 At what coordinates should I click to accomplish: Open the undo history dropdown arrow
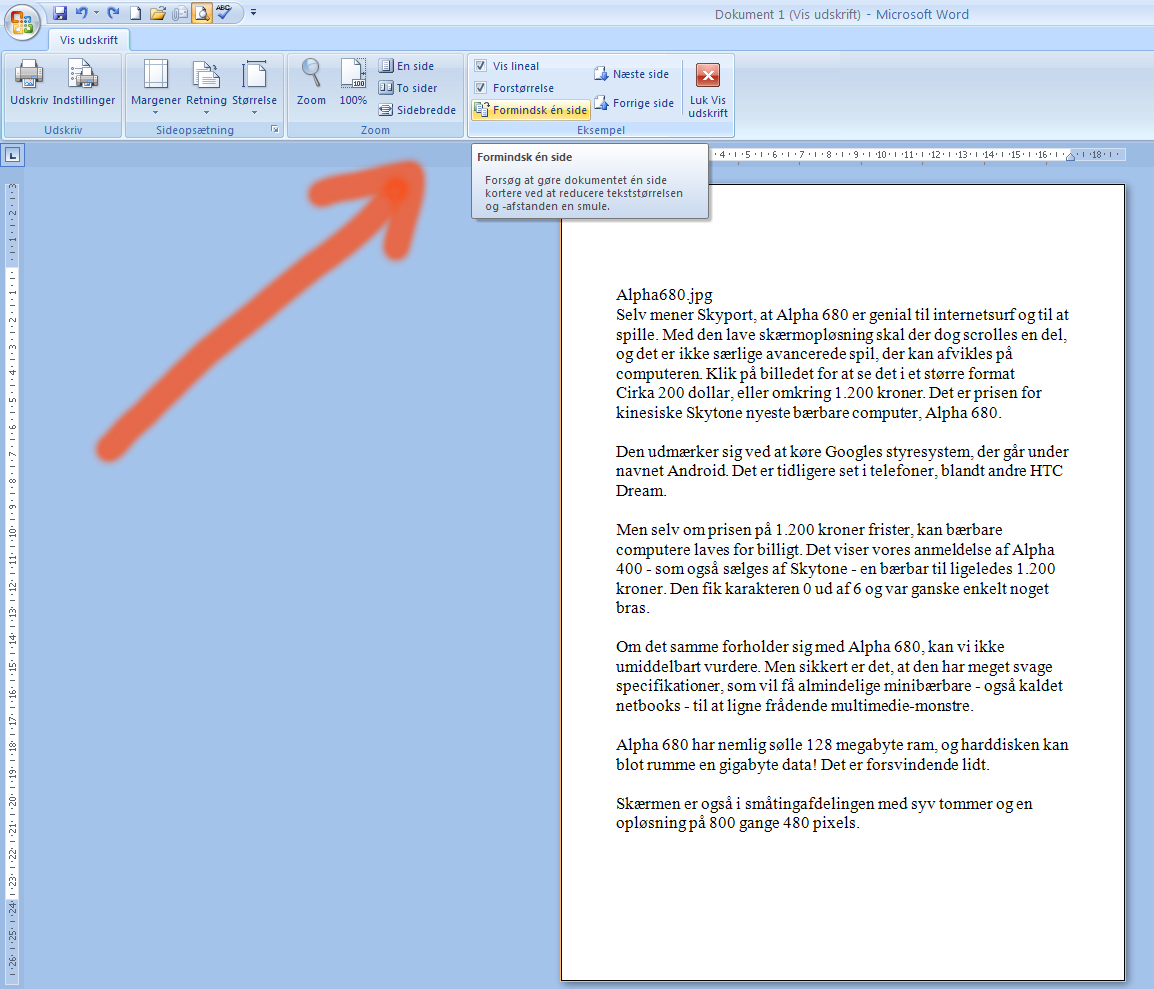click(96, 13)
